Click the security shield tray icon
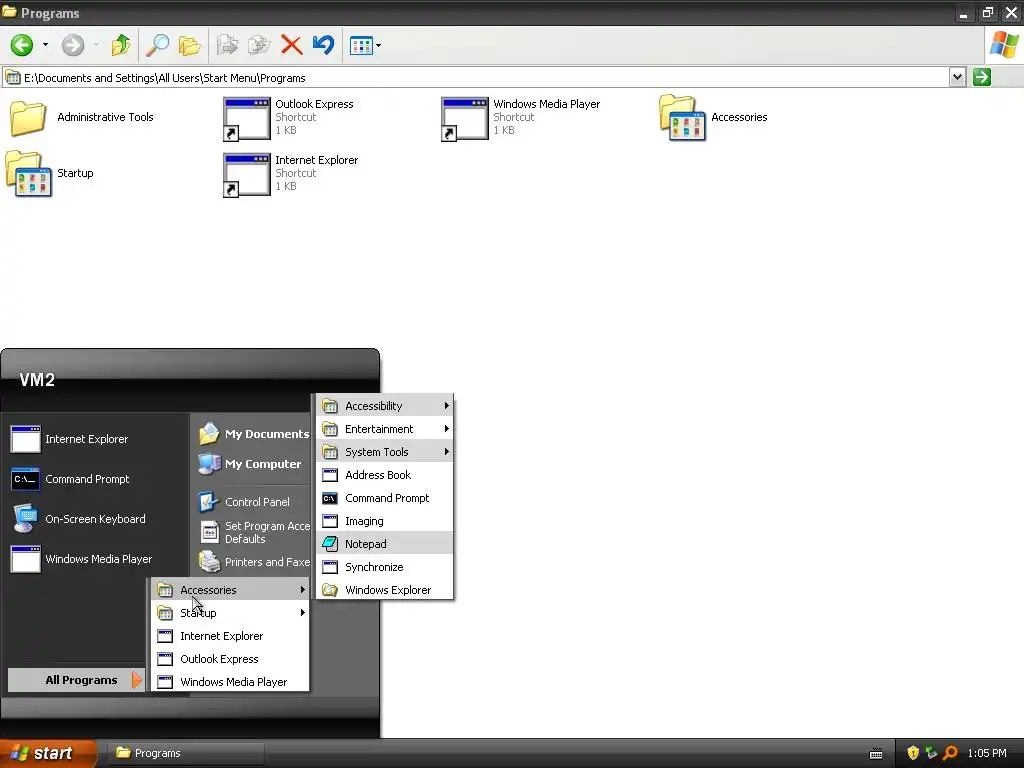This screenshot has width=1024, height=768. [912, 753]
